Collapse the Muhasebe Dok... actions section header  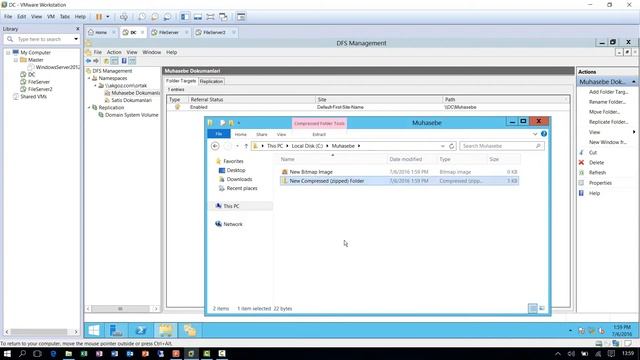[633, 82]
